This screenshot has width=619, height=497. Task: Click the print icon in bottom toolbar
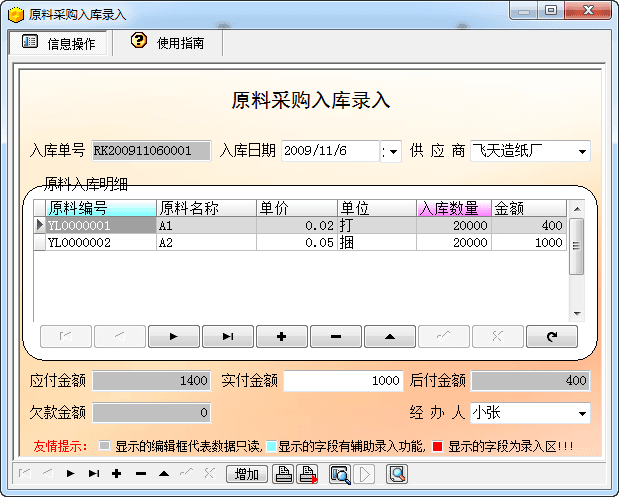pyautogui.click(x=284, y=474)
